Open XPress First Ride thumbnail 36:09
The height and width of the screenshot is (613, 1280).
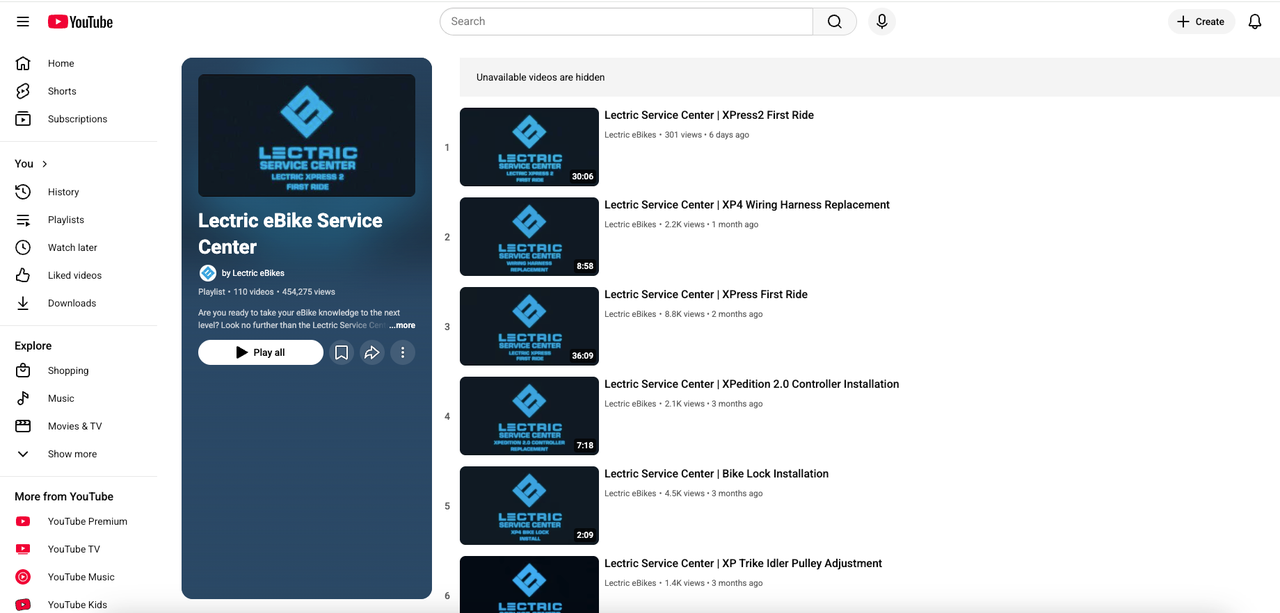(529, 326)
